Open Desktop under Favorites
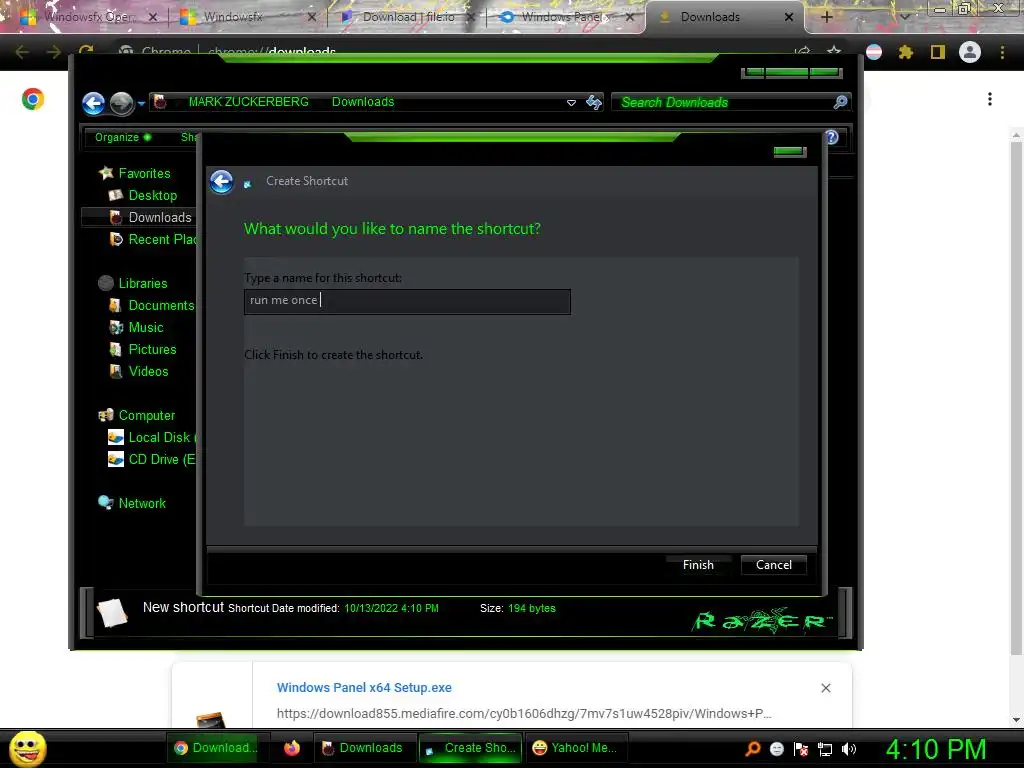 coord(153,195)
